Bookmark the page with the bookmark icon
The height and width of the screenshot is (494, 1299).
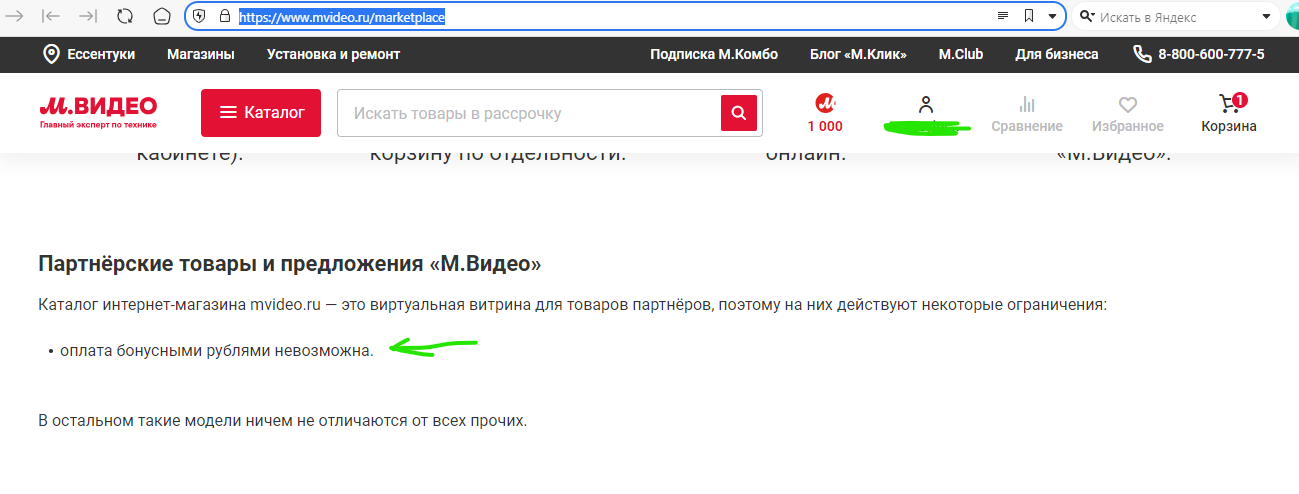pyautogui.click(x=1029, y=16)
